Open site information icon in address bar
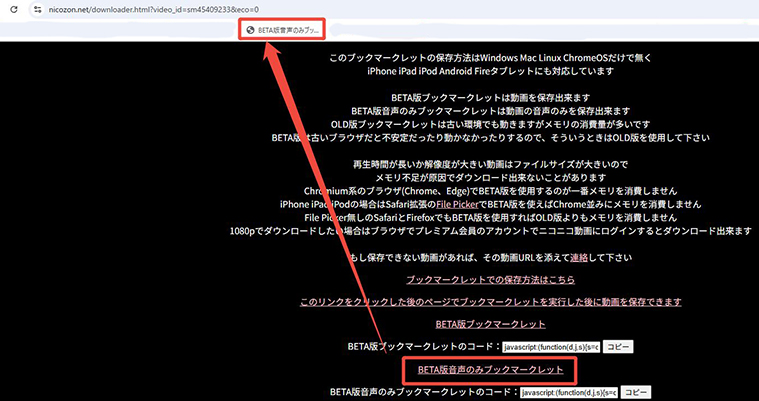The height and width of the screenshot is (401, 759). click(38, 9)
